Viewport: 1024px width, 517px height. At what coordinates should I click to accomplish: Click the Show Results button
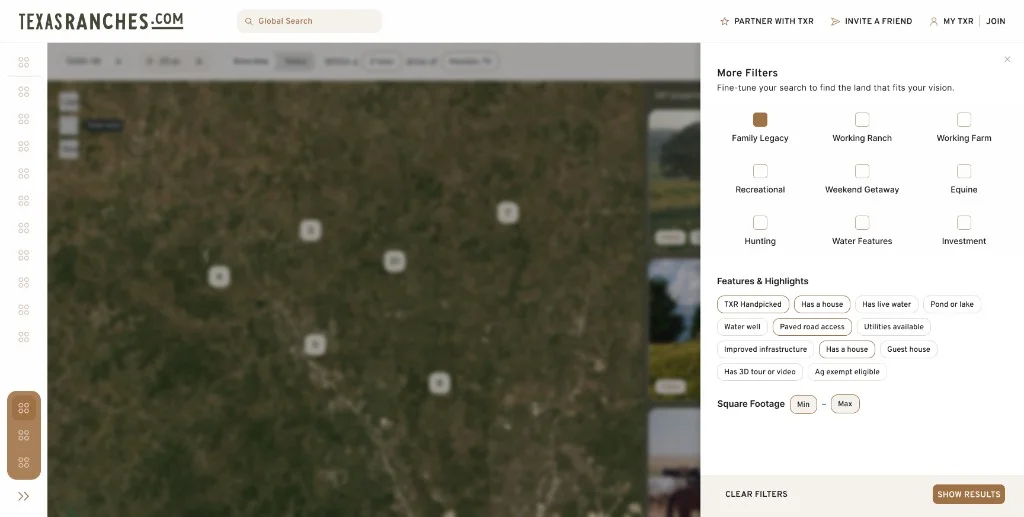tap(968, 494)
